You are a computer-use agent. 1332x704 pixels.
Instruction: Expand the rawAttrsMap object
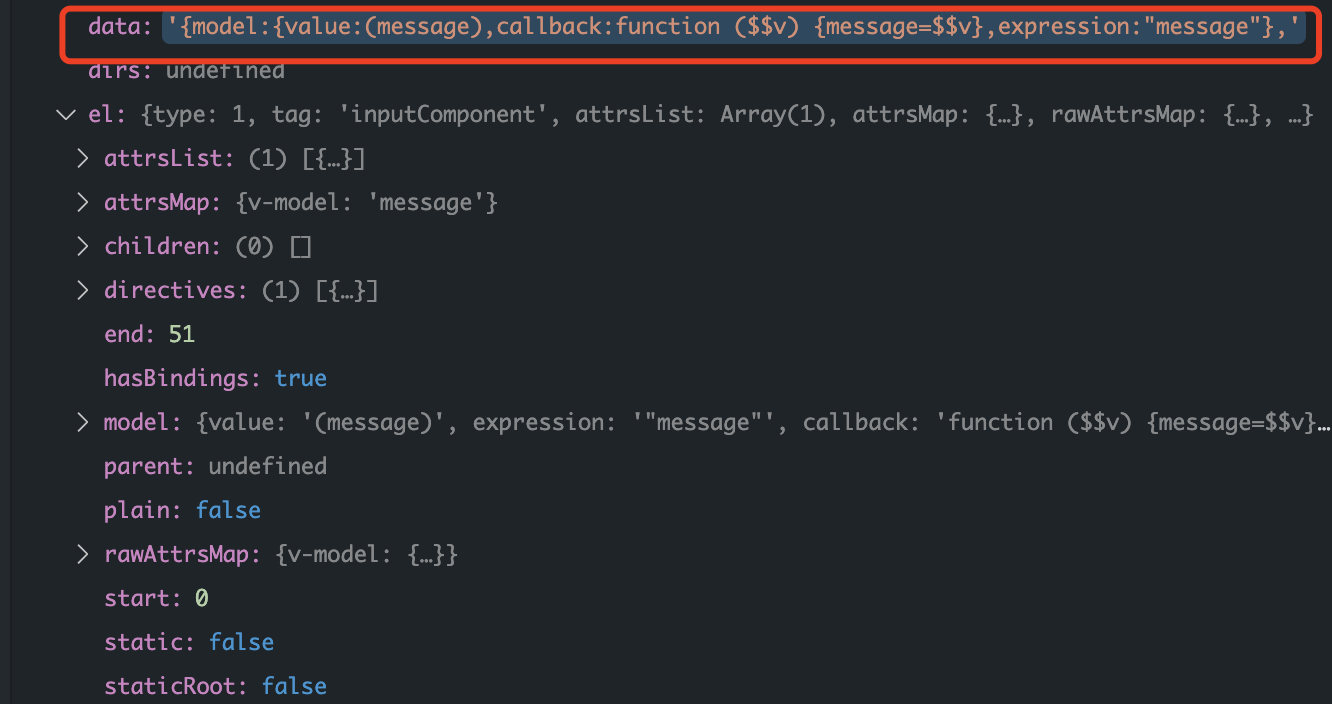[x=83, y=555]
